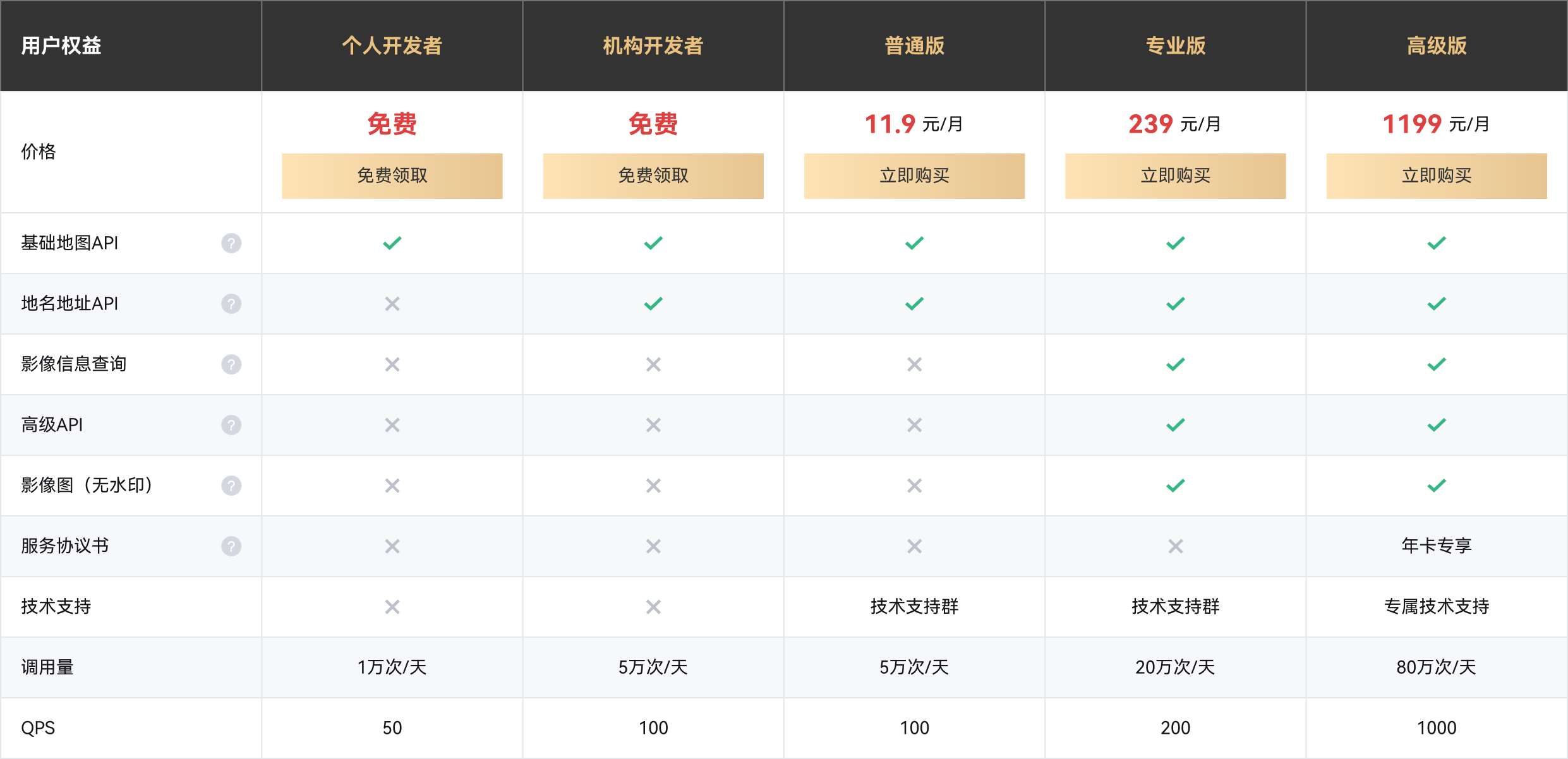
Task: Select the 专业版 column header
Action: point(1176,46)
